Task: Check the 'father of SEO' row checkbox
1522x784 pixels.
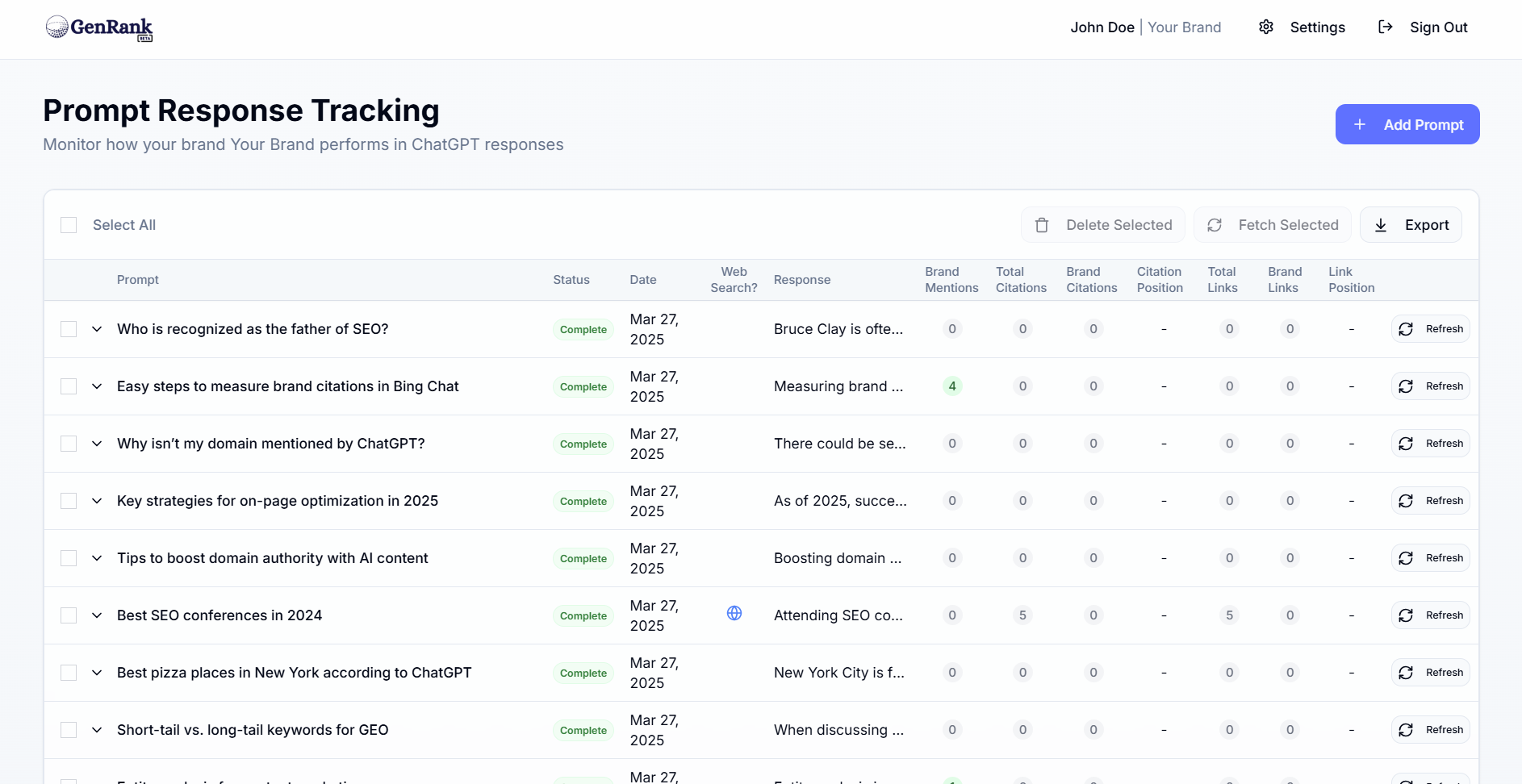Action: tap(69, 329)
